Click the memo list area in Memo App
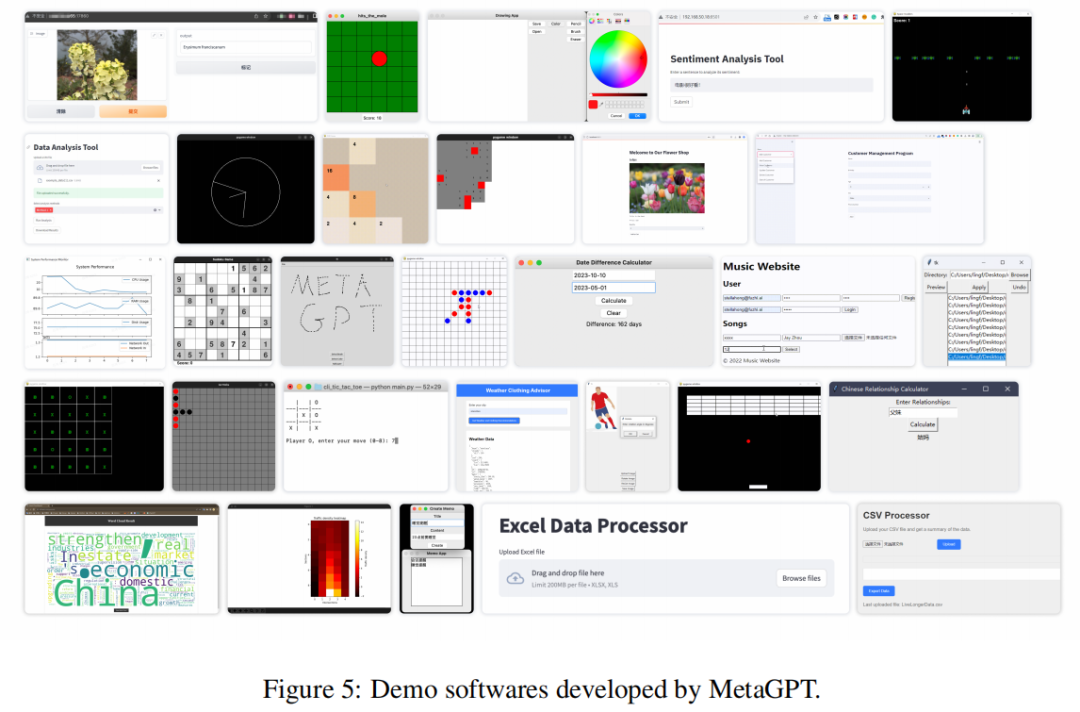The height and width of the screenshot is (712, 1080). tap(437, 580)
